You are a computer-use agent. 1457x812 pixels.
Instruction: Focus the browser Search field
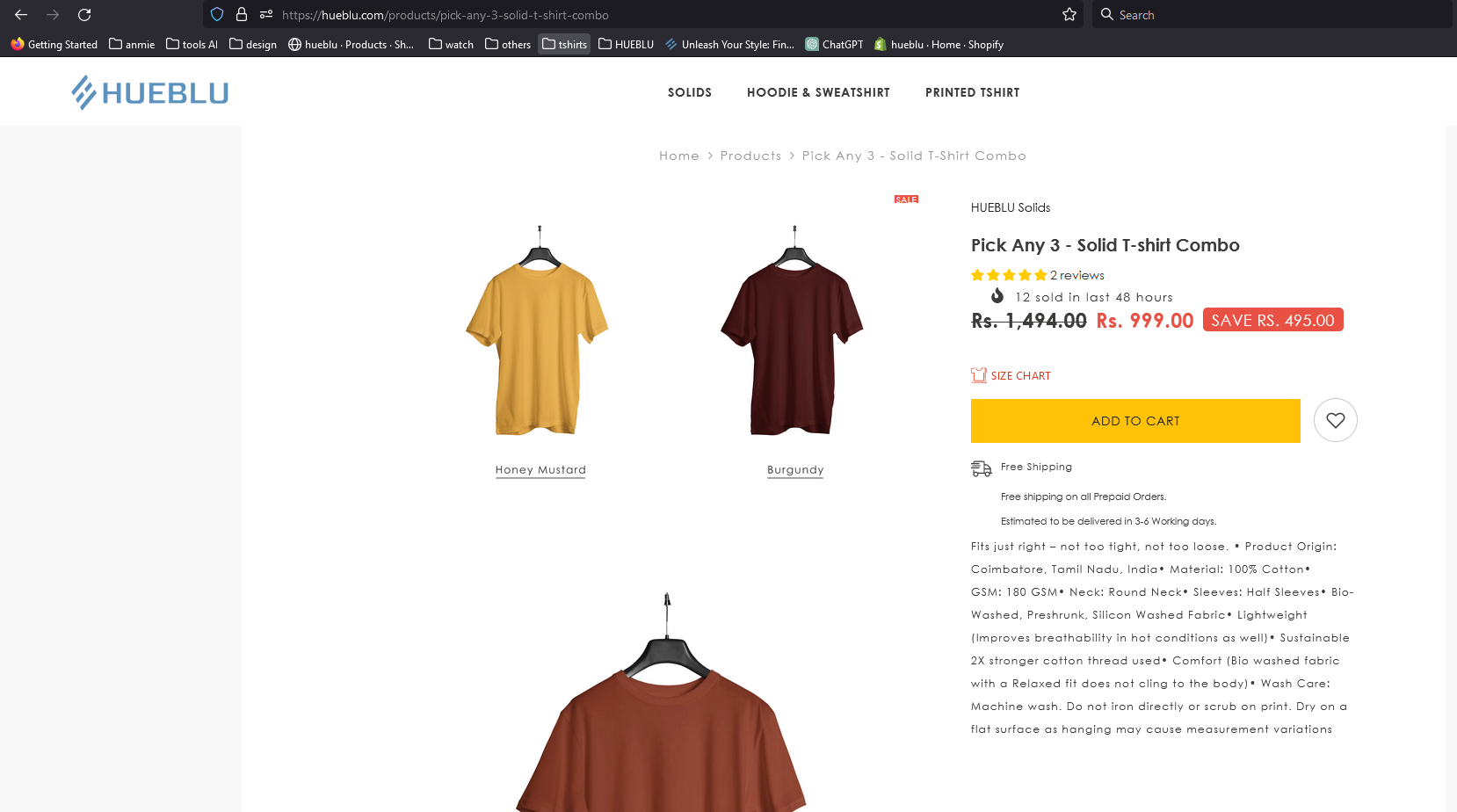pyautogui.click(x=1272, y=15)
